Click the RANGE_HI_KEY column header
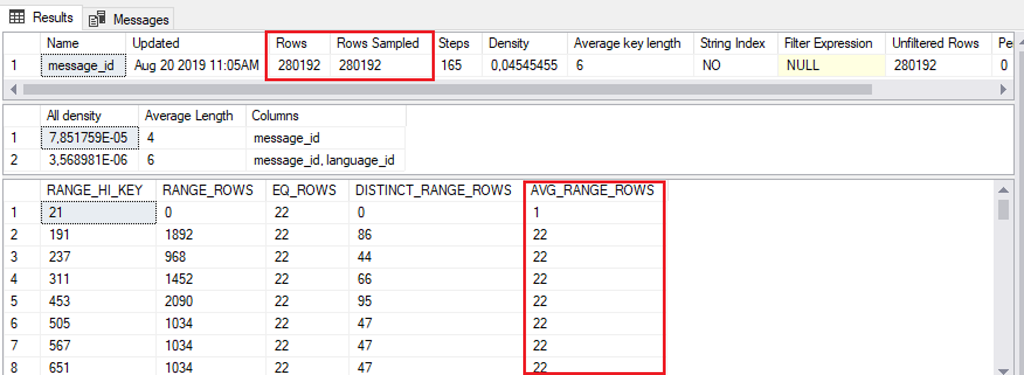This screenshot has width=1024, height=375. (x=98, y=190)
